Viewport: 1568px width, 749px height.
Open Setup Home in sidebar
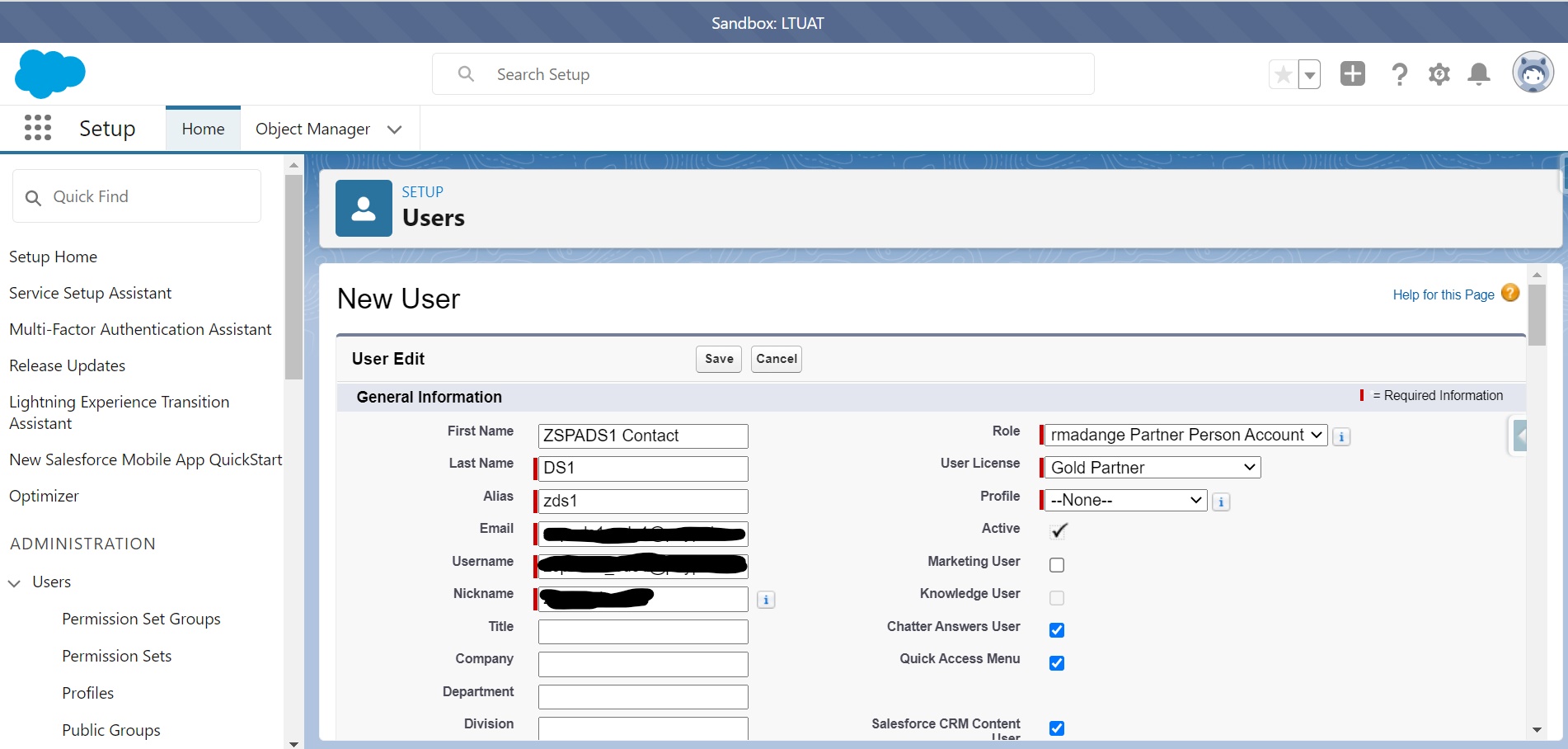coord(53,257)
